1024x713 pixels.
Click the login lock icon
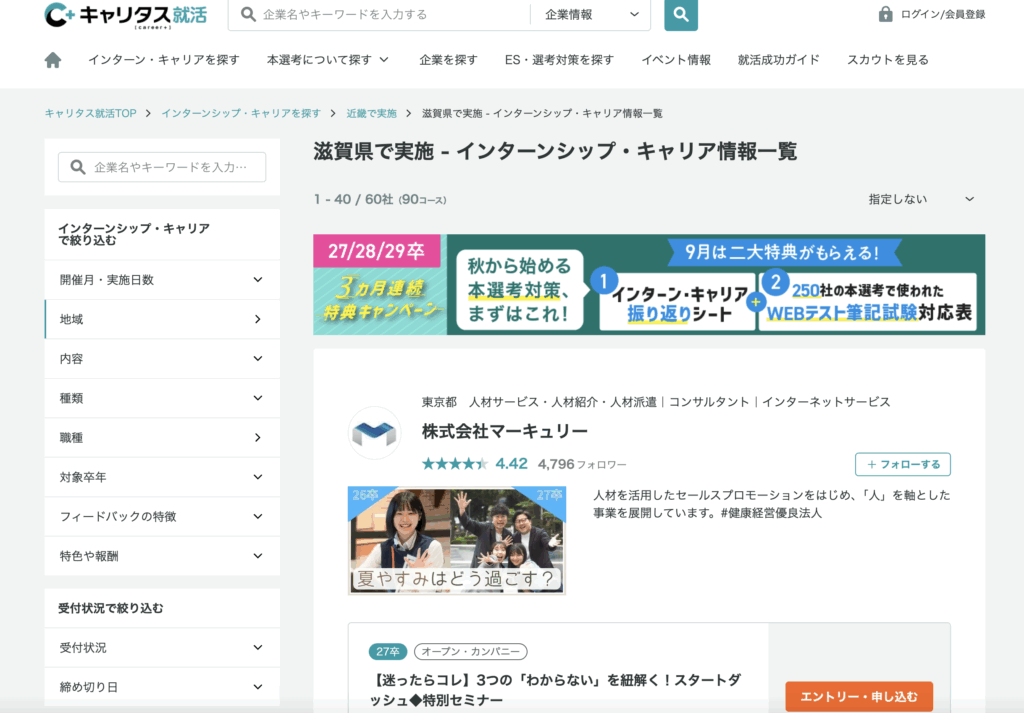[x=885, y=14]
